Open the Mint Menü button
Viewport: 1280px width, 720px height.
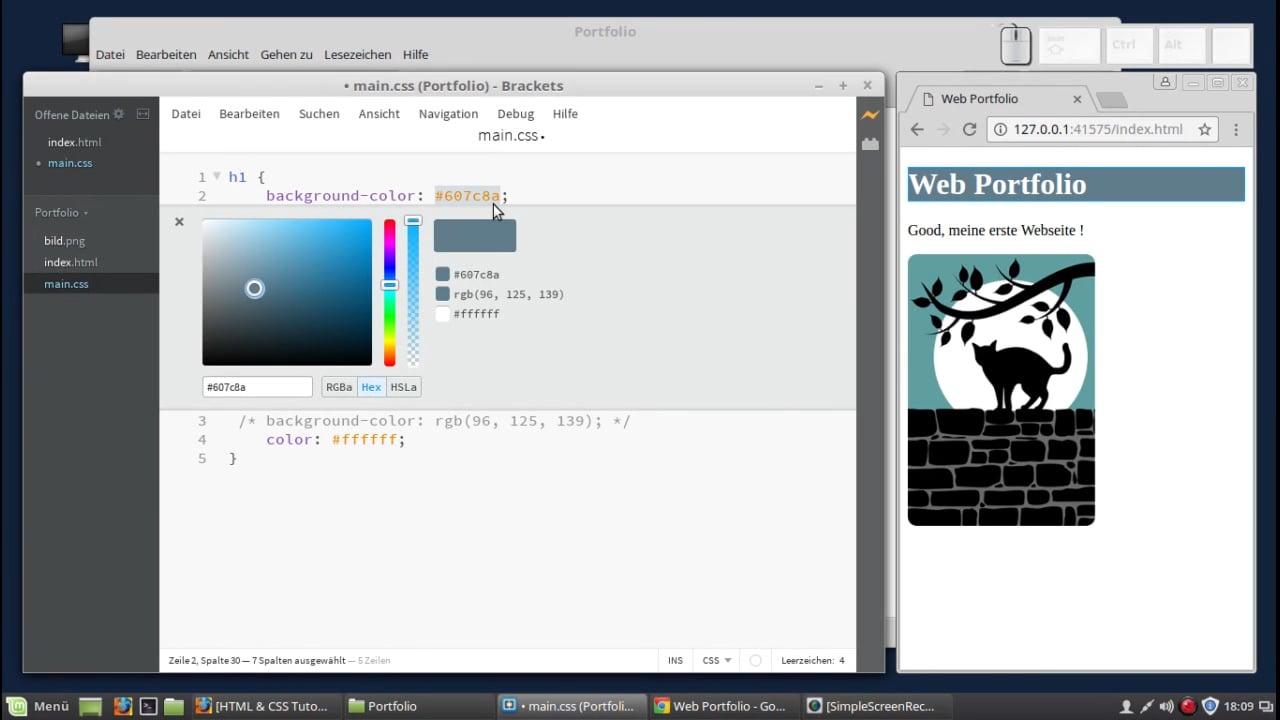point(39,706)
